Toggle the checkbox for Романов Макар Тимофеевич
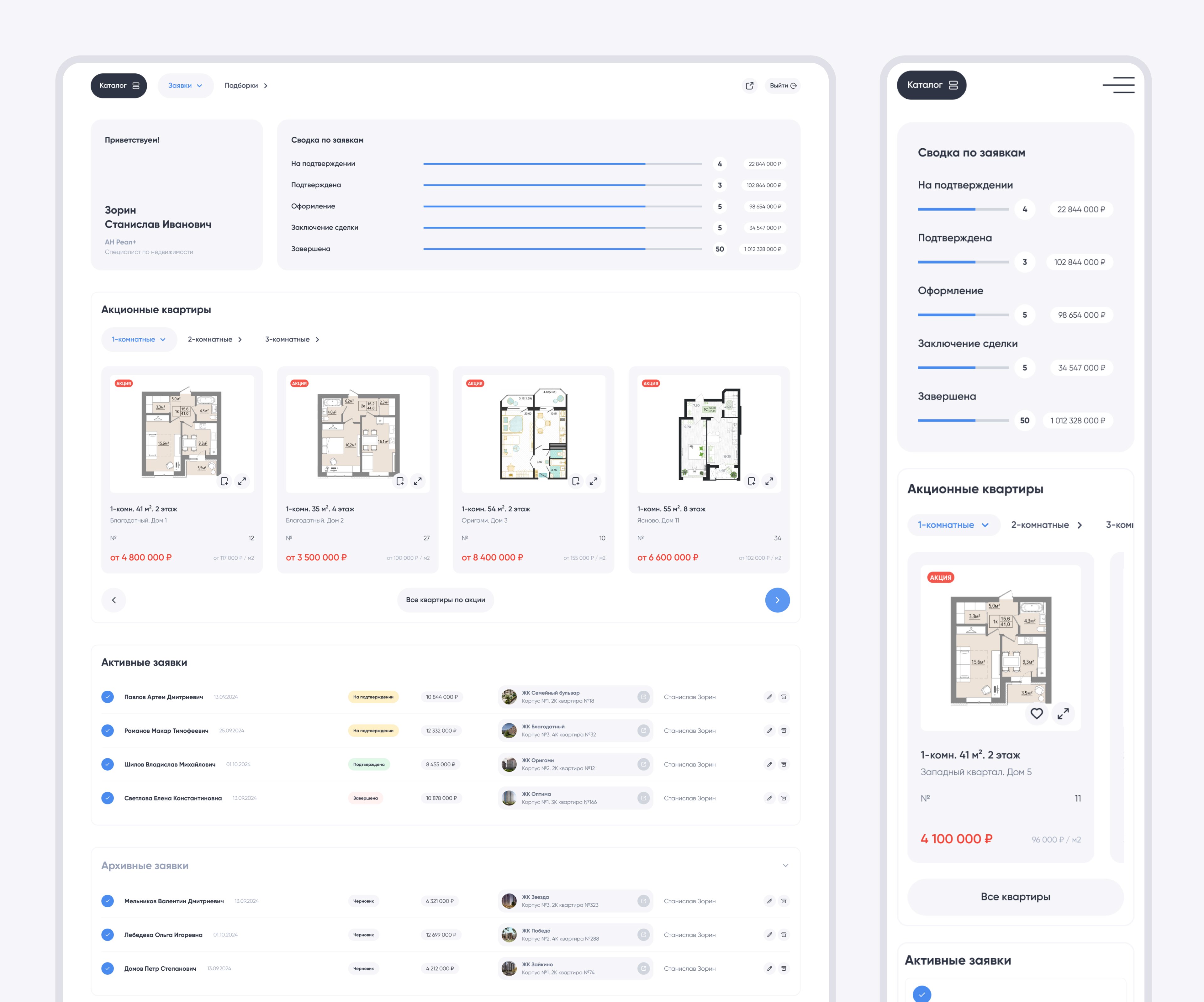The height and width of the screenshot is (1002, 1204). (107, 730)
